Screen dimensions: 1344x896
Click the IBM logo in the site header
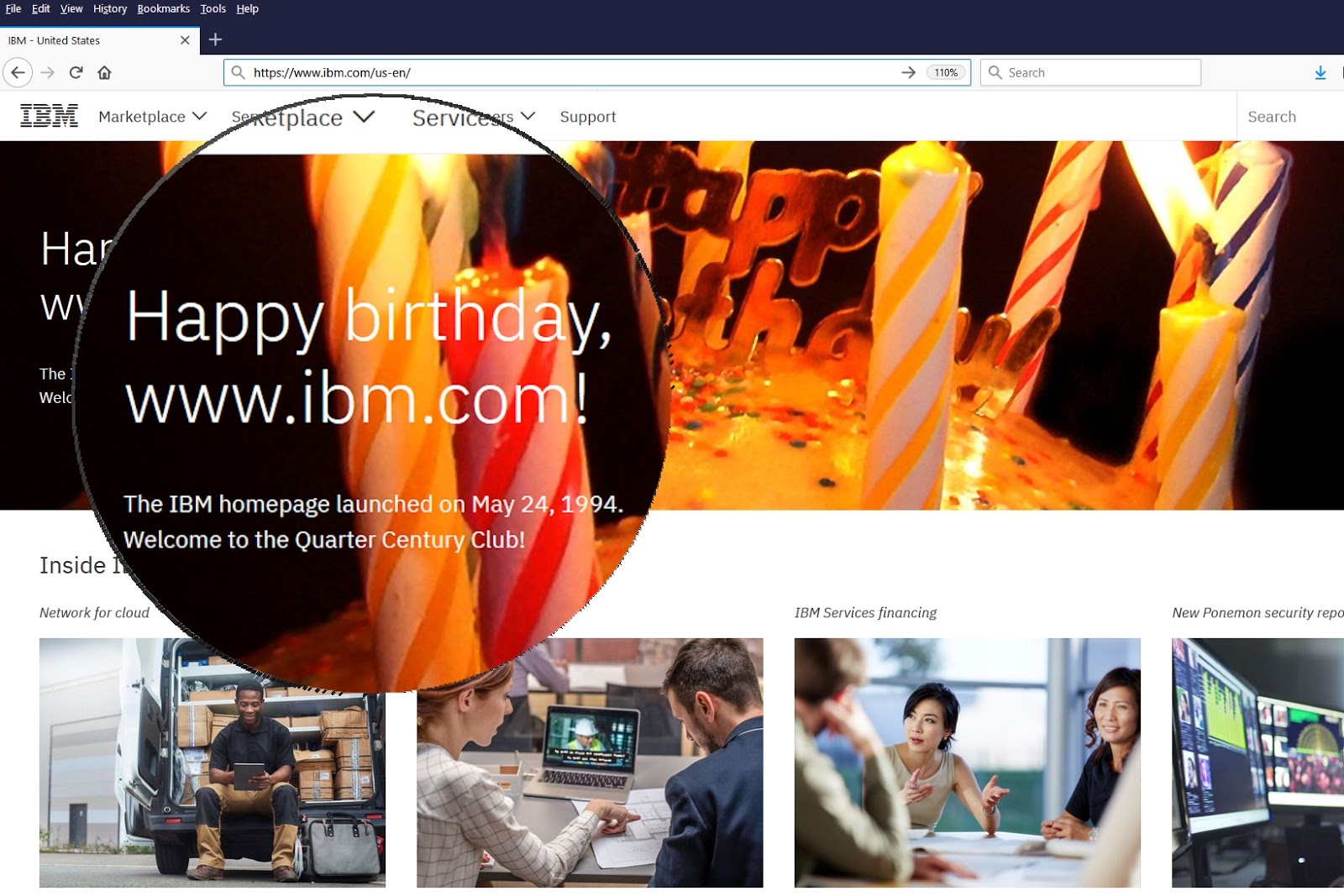[50, 116]
